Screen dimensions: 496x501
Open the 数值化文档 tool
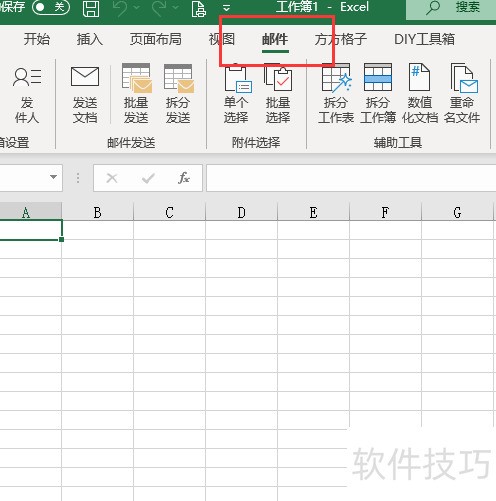420,94
